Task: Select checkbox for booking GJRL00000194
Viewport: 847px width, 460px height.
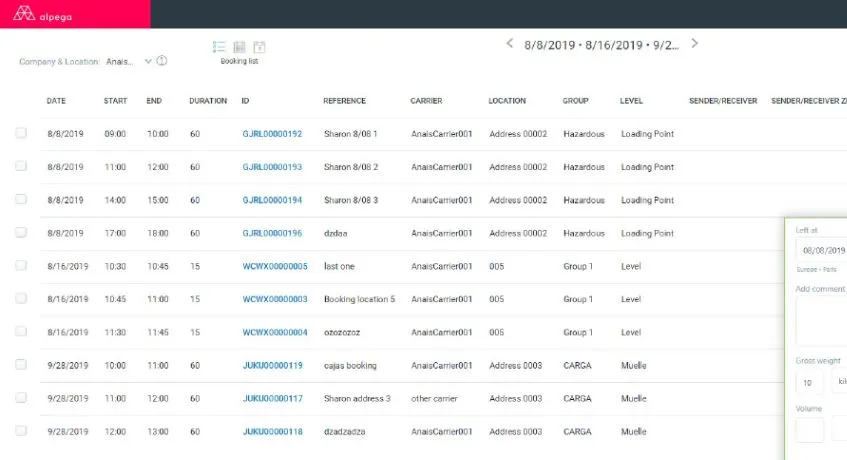Action: coord(21,199)
